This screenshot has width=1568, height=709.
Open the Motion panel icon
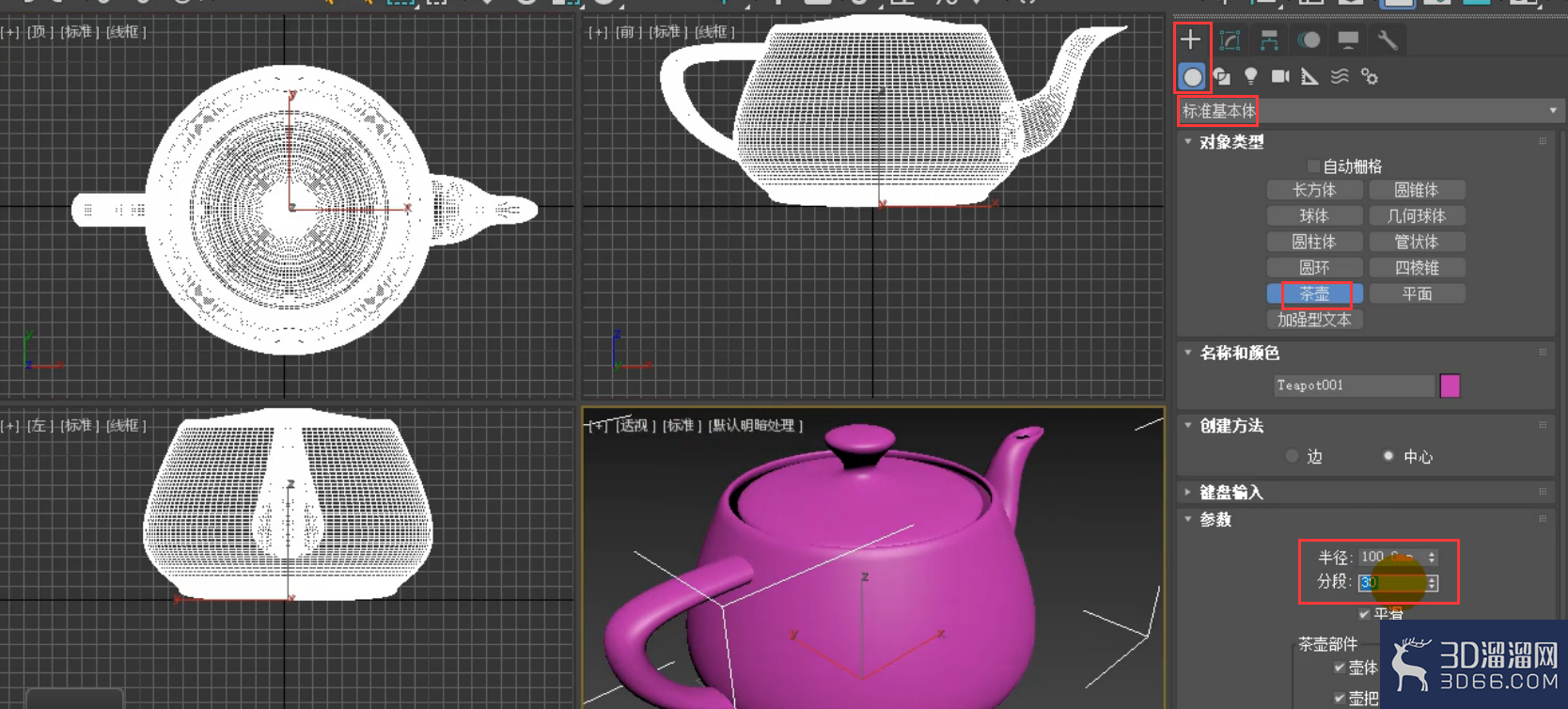(1309, 39)
